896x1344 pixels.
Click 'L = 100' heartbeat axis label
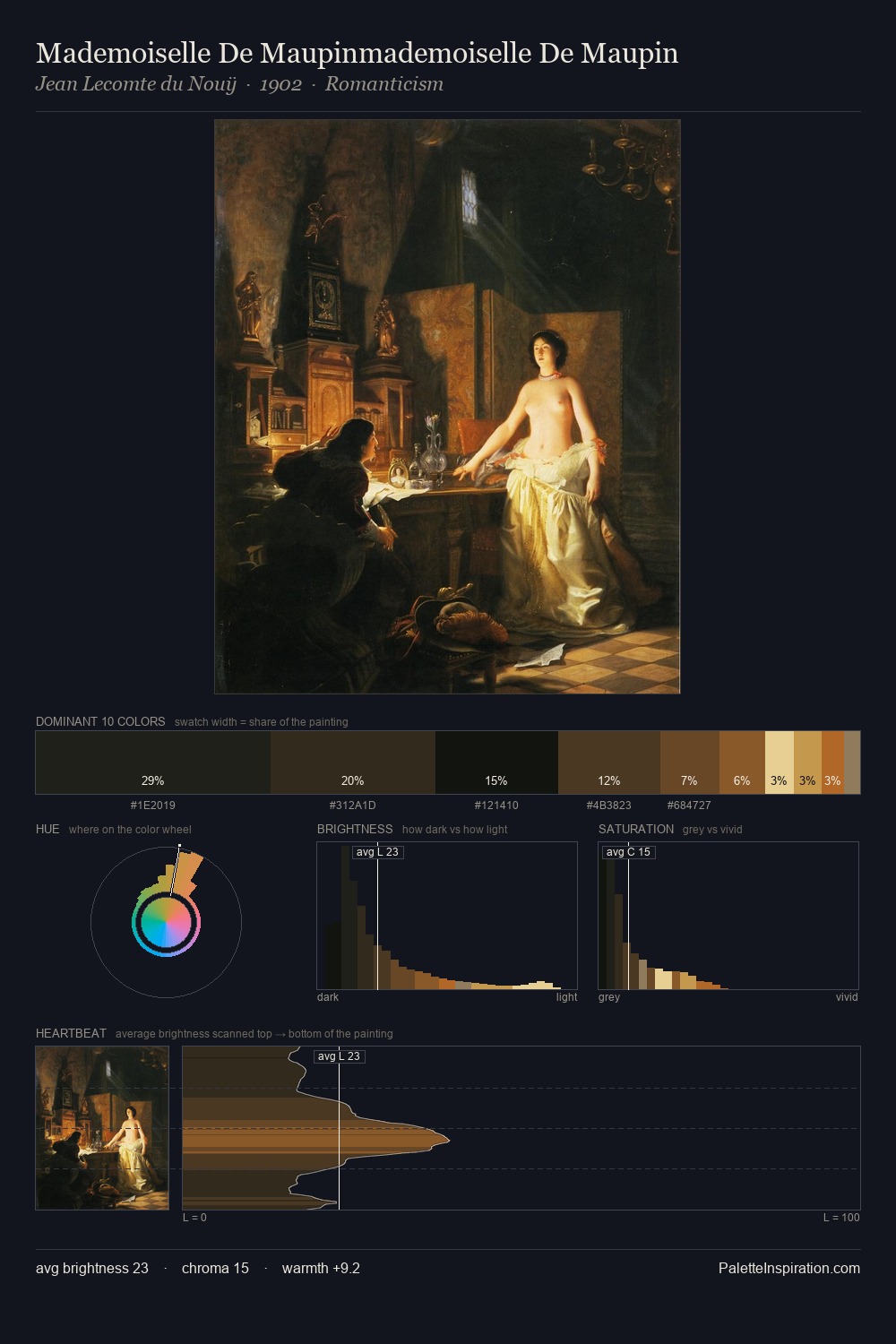841,1218
